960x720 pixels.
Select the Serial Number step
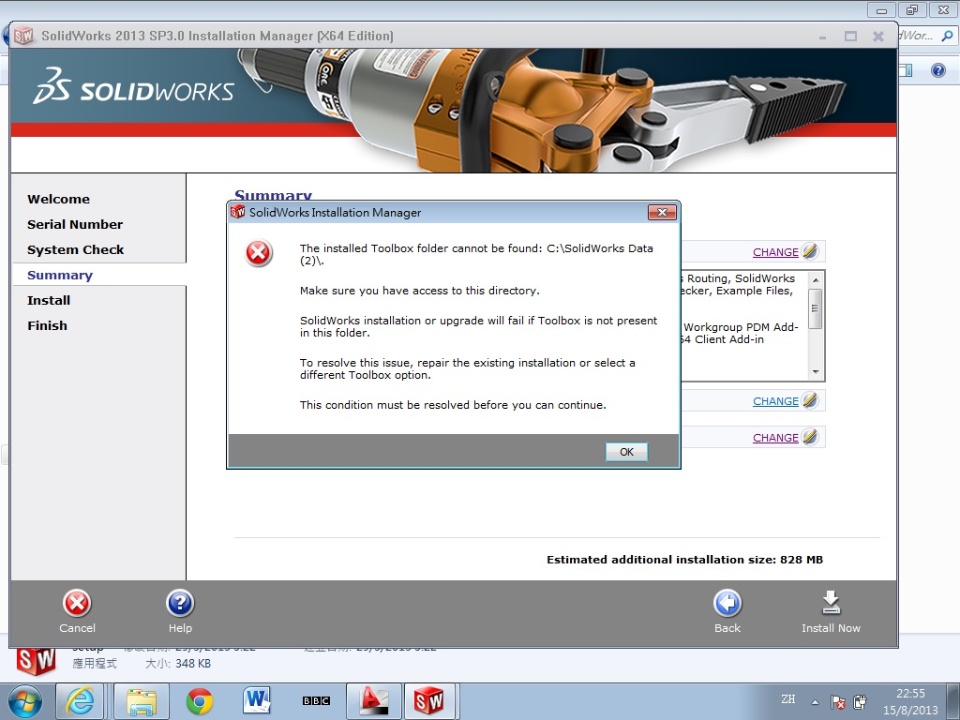(75, 225)
